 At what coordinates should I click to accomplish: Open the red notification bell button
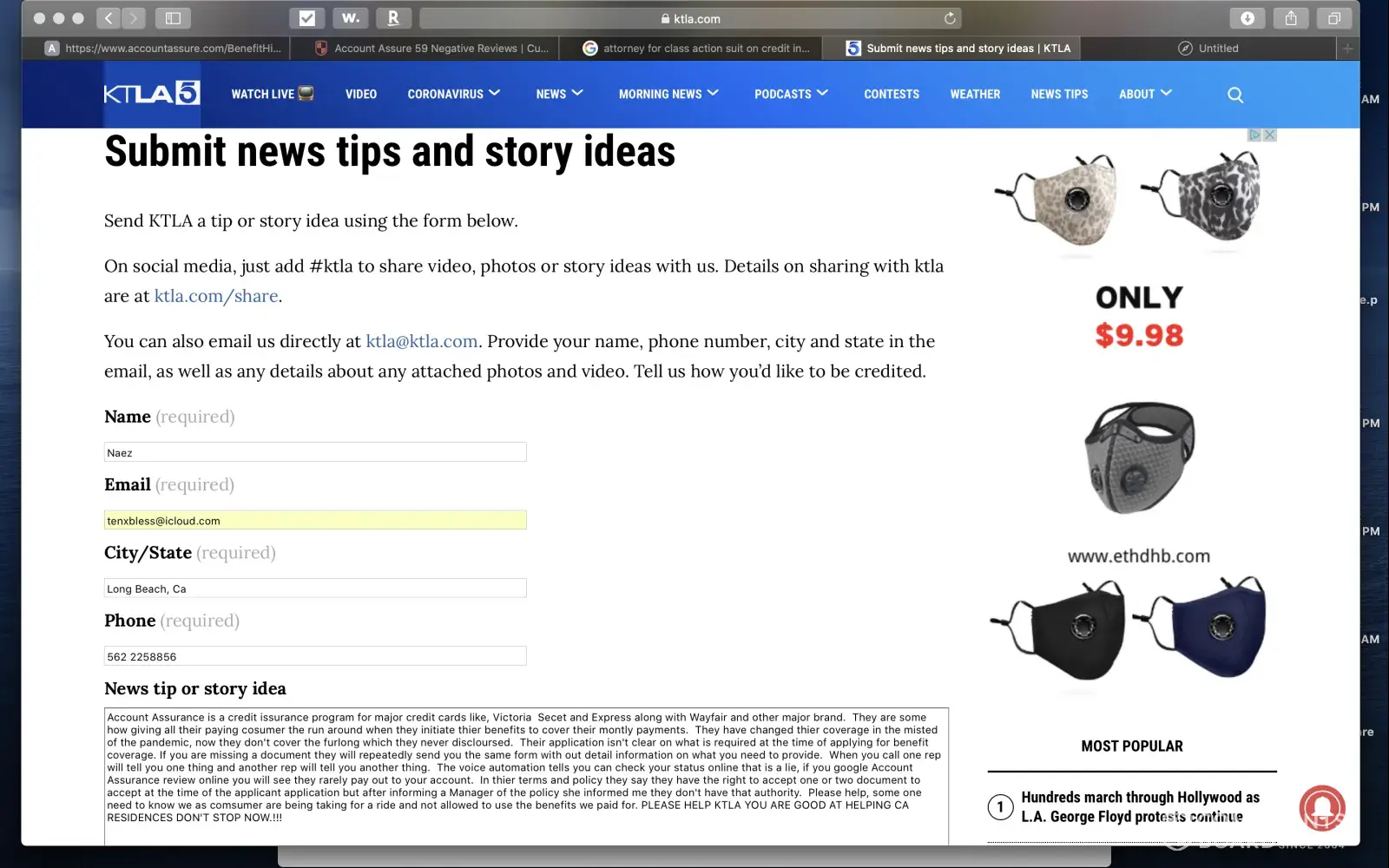click(1322, 807)
